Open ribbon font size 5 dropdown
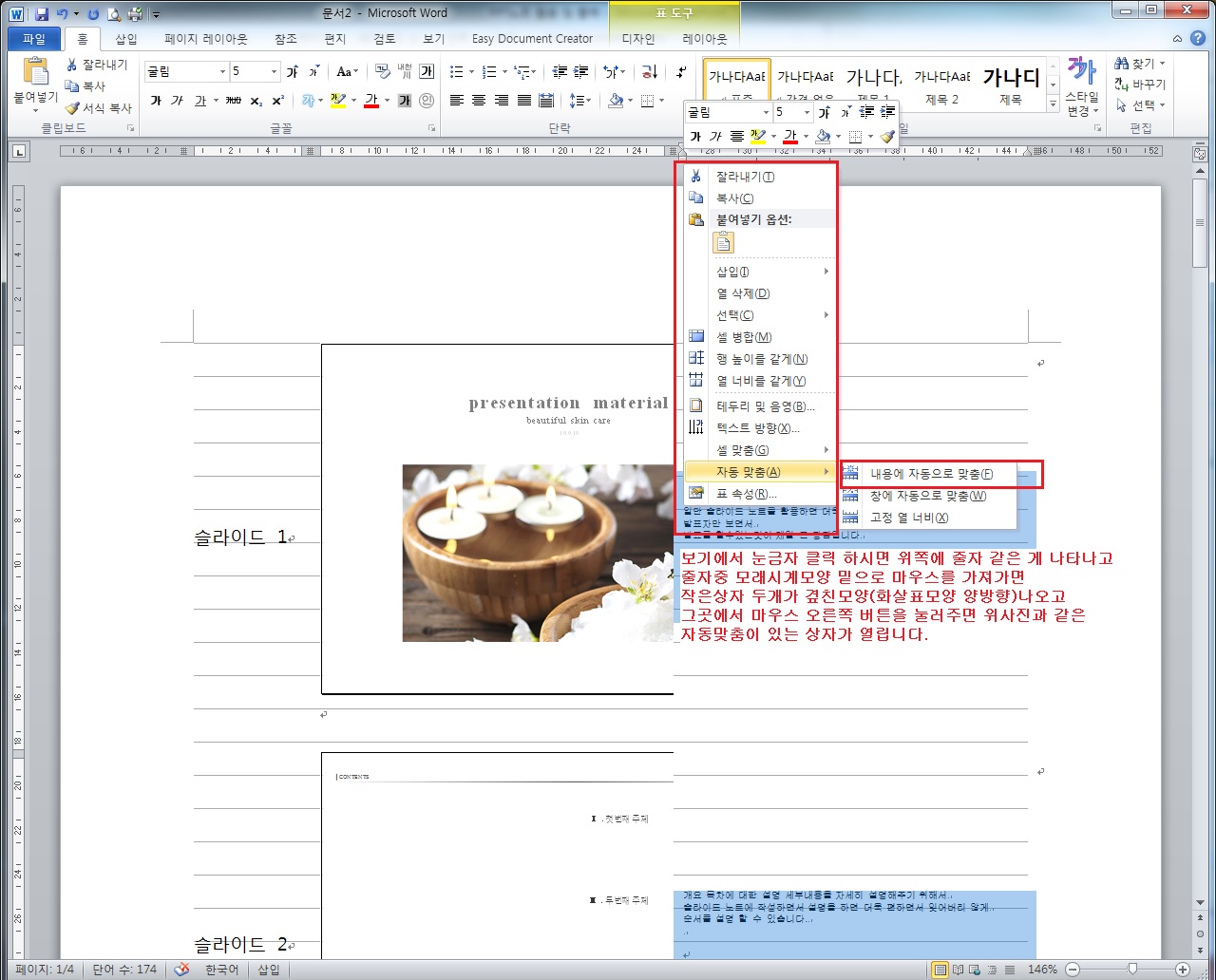This screenshot has width=1216, height=980. coord(275,72)
